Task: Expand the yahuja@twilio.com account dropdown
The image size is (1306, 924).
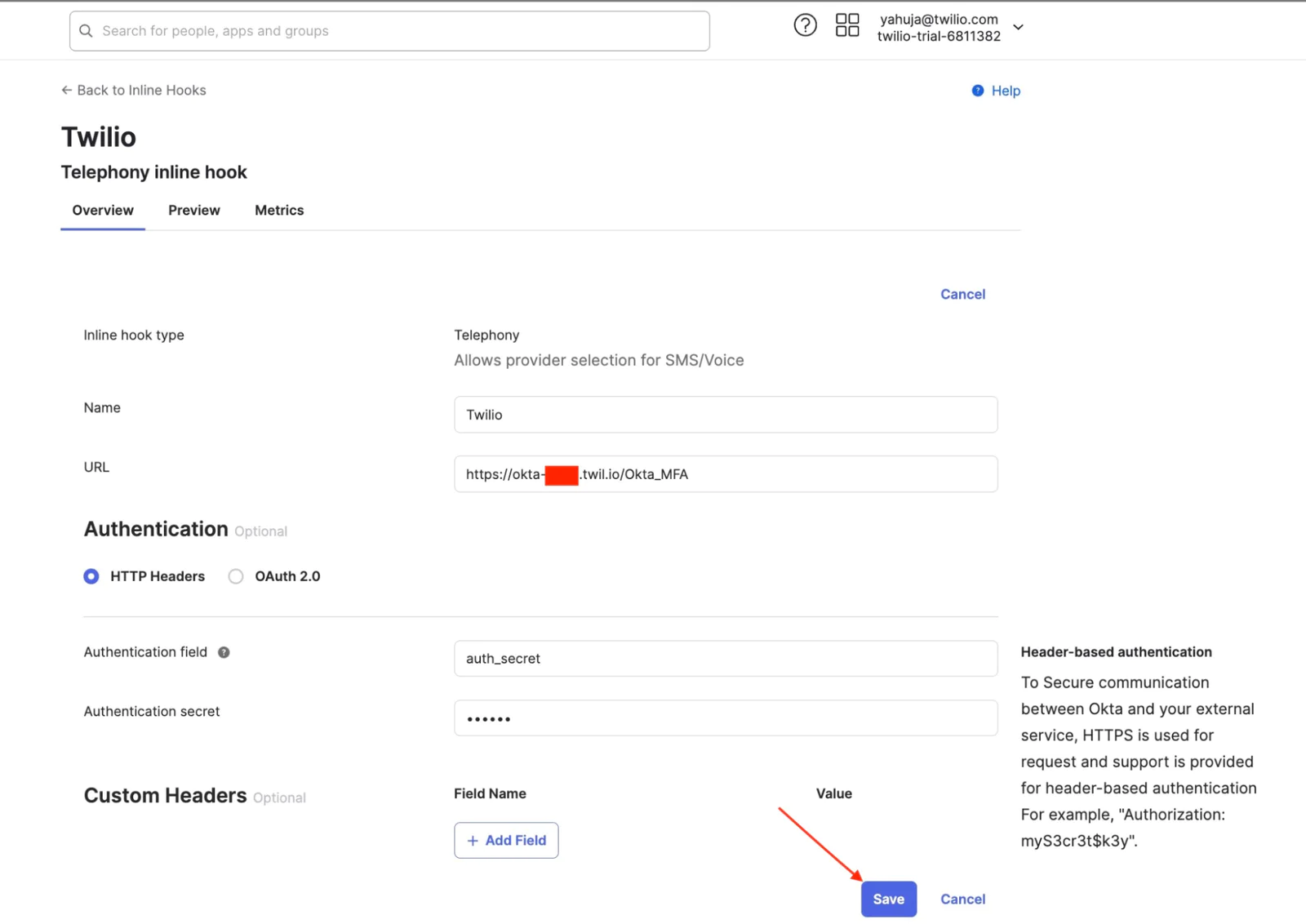Action: 1018,27
